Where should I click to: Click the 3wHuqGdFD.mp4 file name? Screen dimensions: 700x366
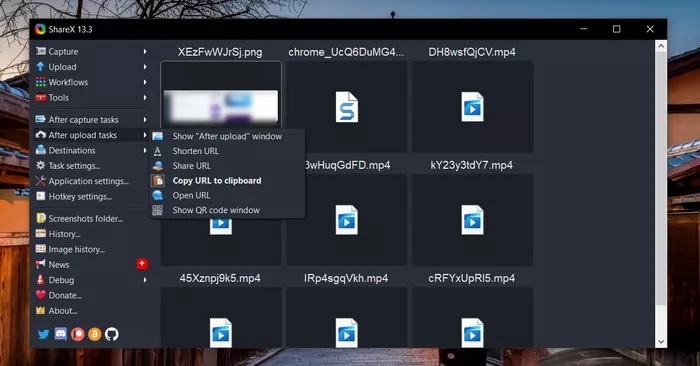point(347,165)
